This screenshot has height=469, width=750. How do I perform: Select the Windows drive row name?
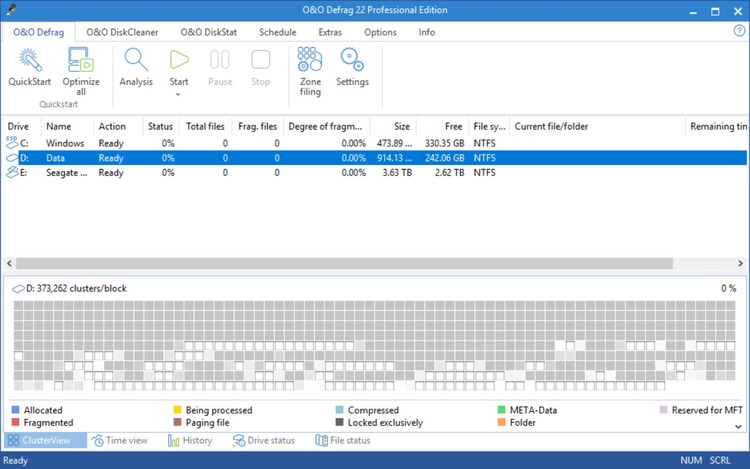tap(65, 143)
